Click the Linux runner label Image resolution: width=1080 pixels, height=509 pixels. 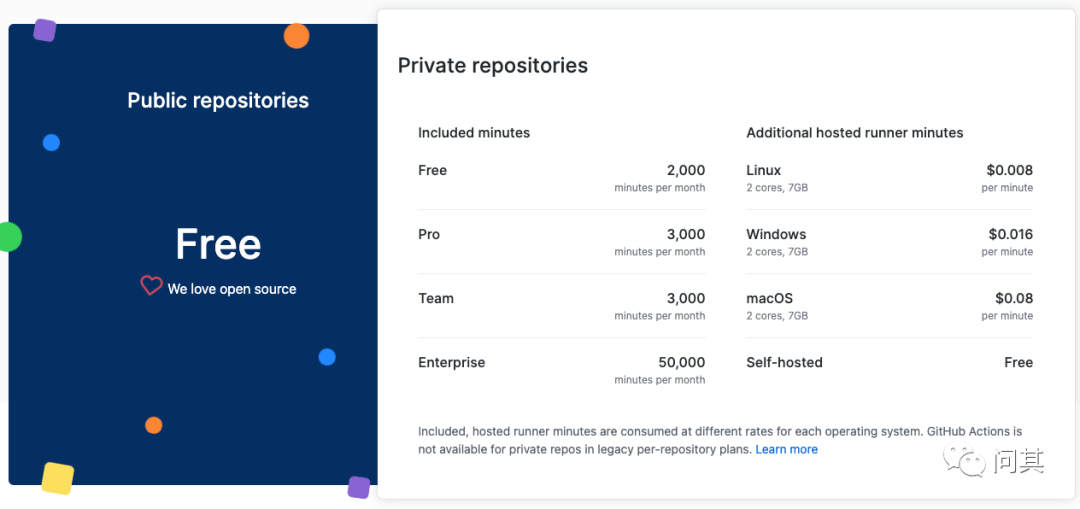[x=764, y=171]
